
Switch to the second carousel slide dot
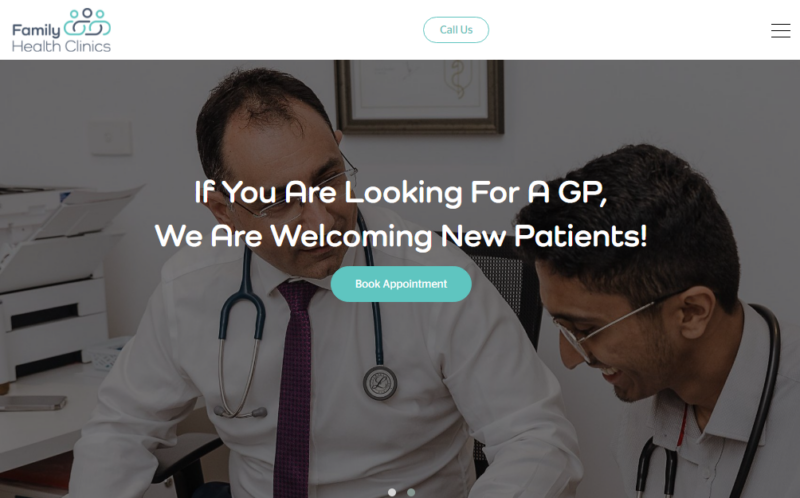(x=411, y=492)
